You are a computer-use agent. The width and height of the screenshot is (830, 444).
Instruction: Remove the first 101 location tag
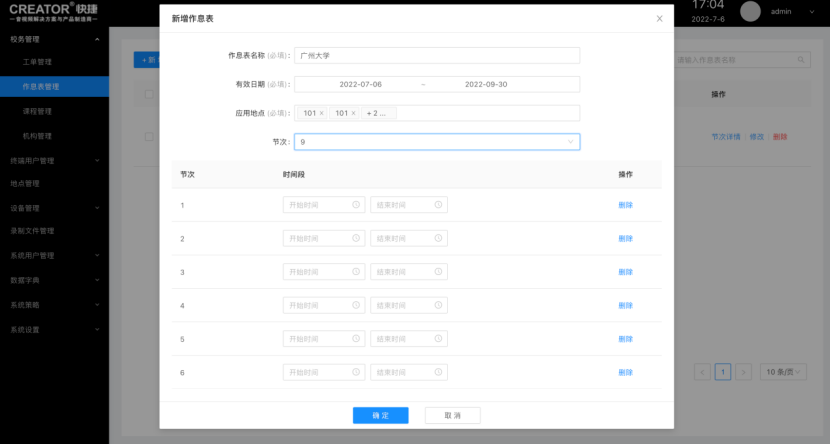pyautogui.click(x=321, y=113)
